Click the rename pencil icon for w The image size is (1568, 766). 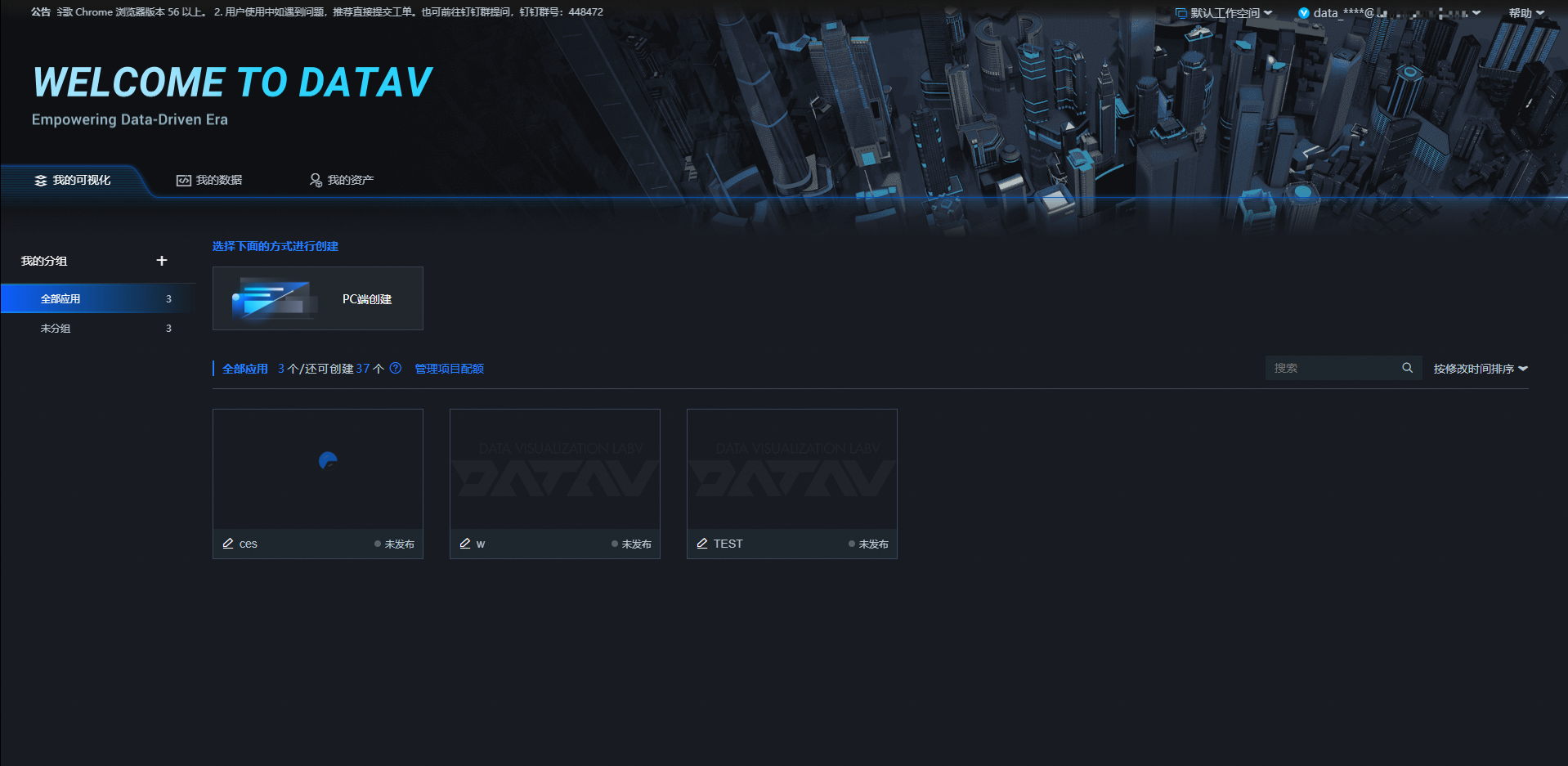click(465, 544)
